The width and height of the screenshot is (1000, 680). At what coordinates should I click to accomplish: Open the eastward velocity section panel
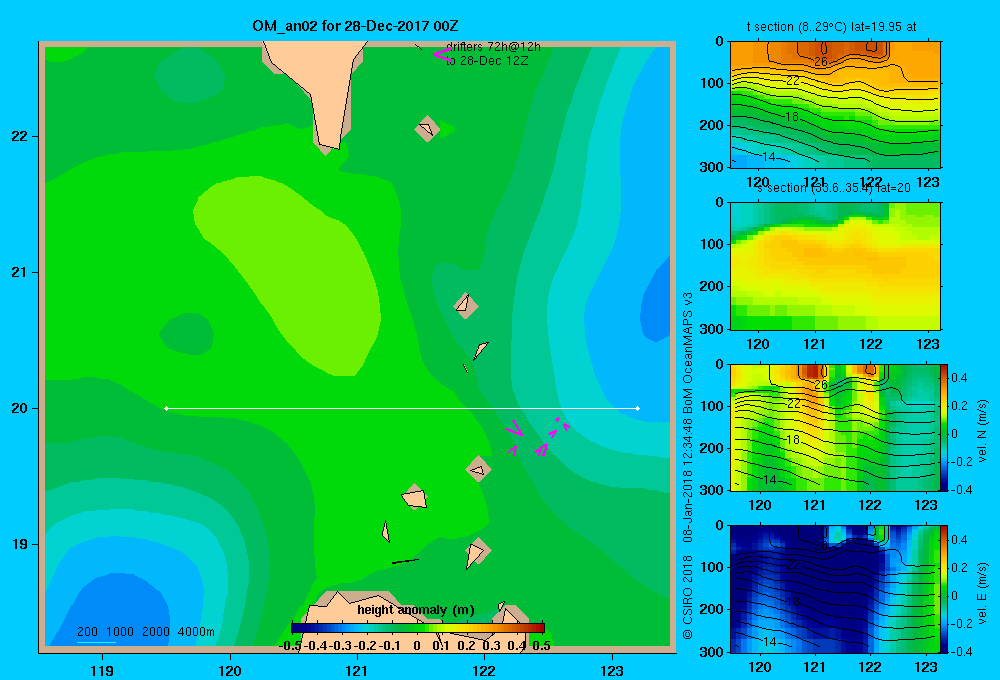click(835, 589)
